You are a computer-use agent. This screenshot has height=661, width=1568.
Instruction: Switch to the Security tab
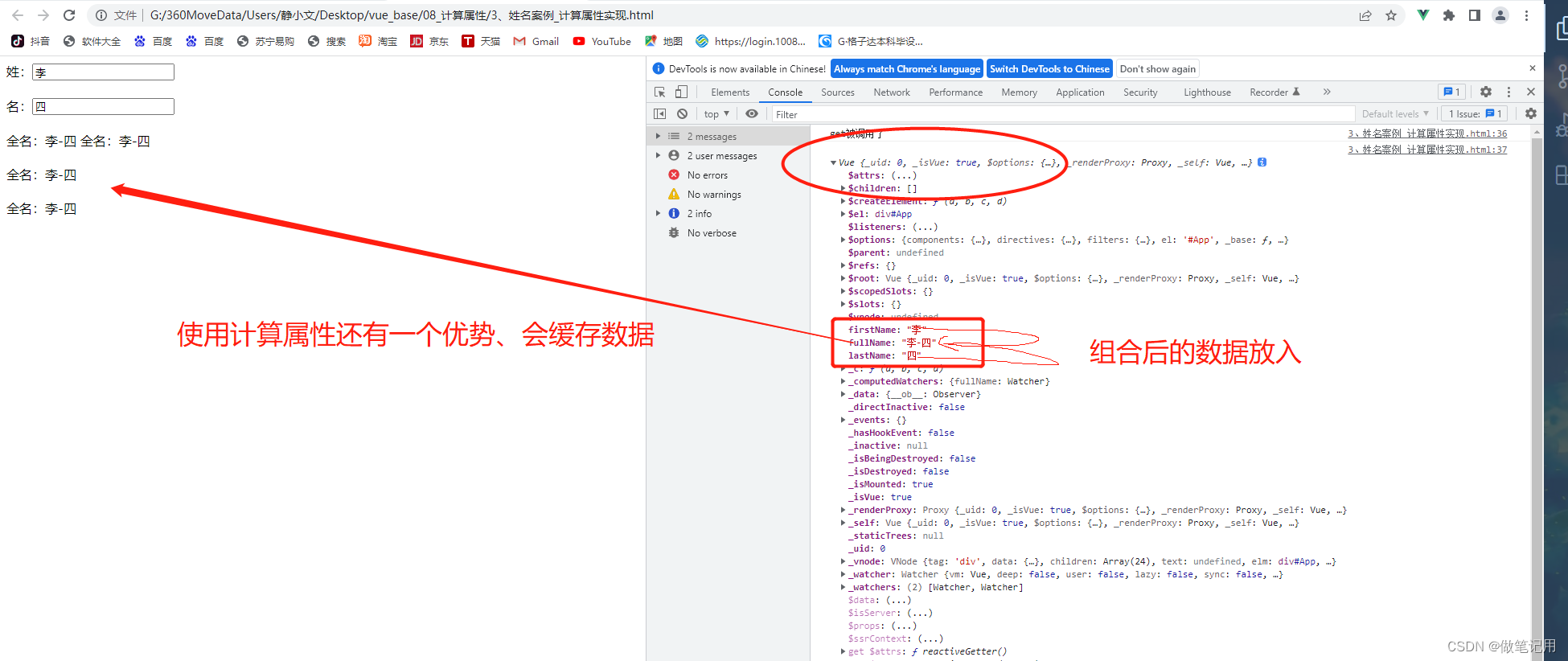click(1140, 92)
